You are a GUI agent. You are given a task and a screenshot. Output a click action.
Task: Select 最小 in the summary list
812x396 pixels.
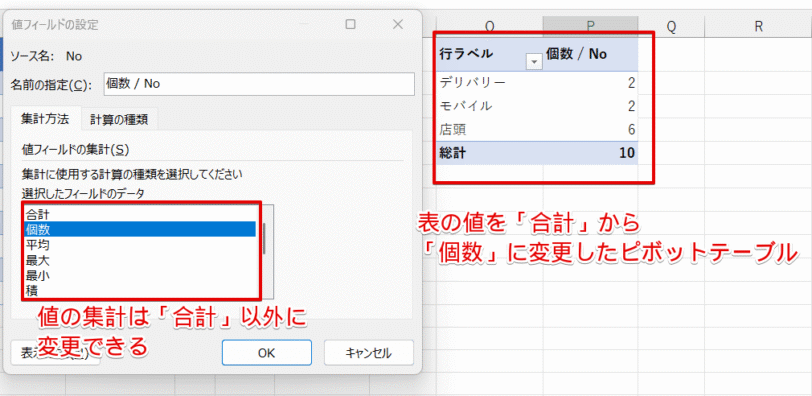(x=140, y=275)
